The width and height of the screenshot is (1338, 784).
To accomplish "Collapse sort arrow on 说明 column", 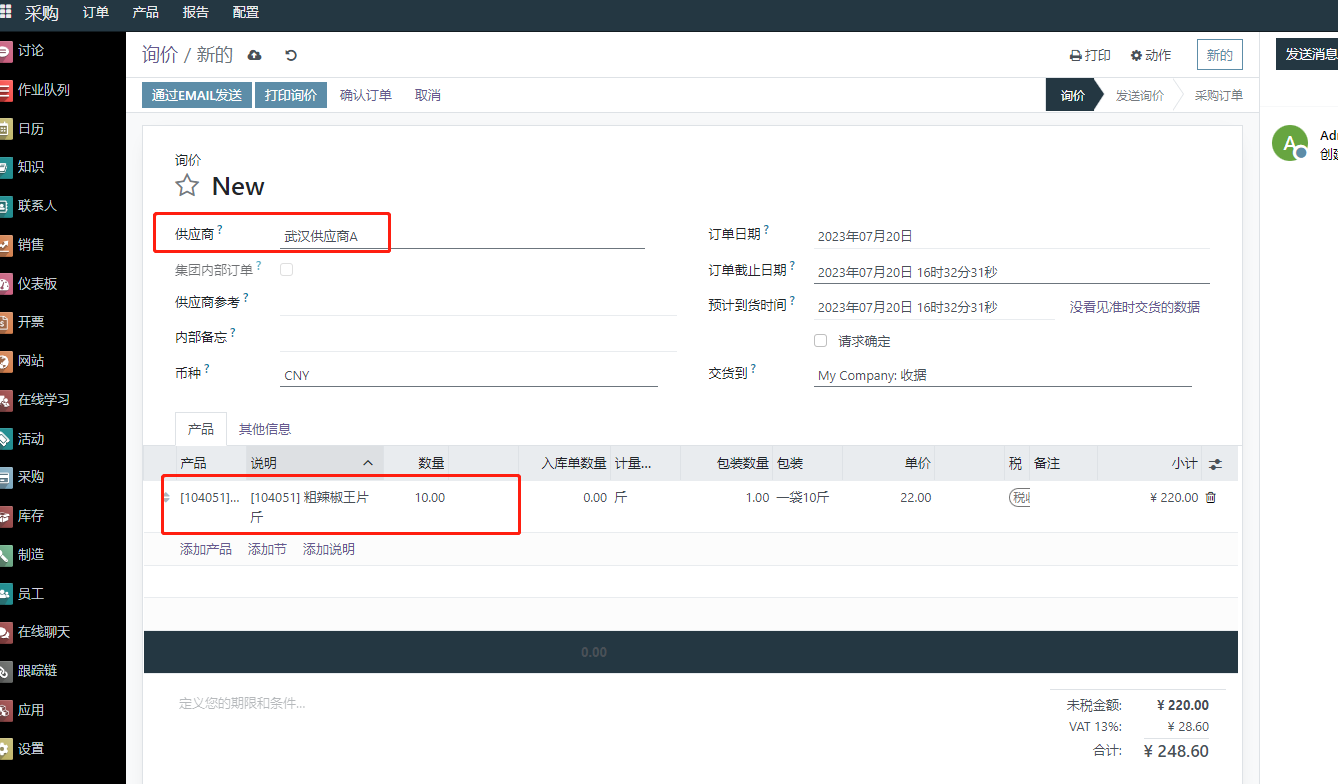I will (367, 463).
